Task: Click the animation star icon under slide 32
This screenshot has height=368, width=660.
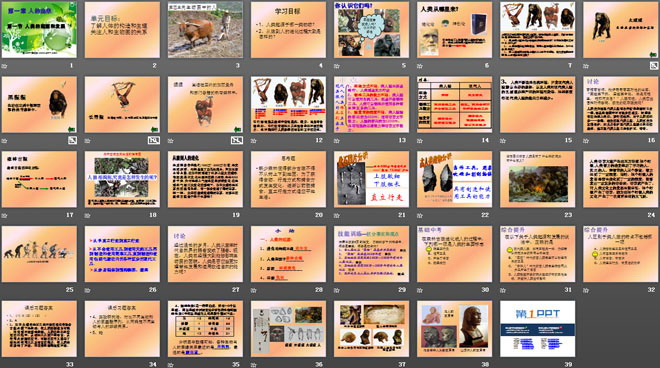Action: (586, 290)
